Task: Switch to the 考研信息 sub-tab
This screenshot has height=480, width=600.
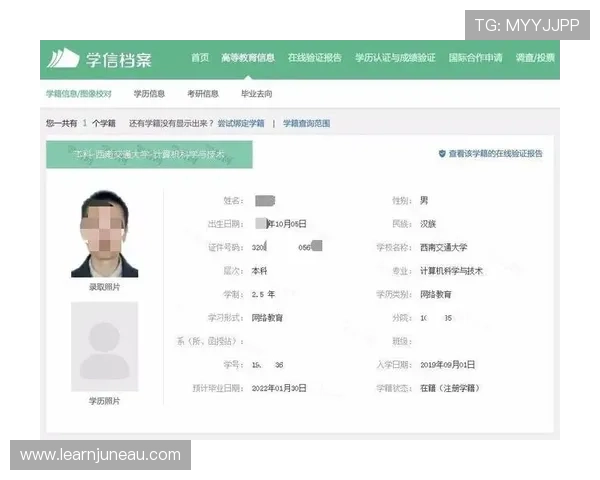Action: 203,94
